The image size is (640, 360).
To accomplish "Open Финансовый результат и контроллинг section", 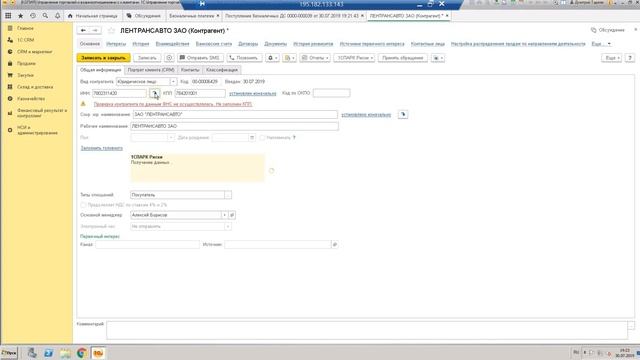I will click(42, 113).
